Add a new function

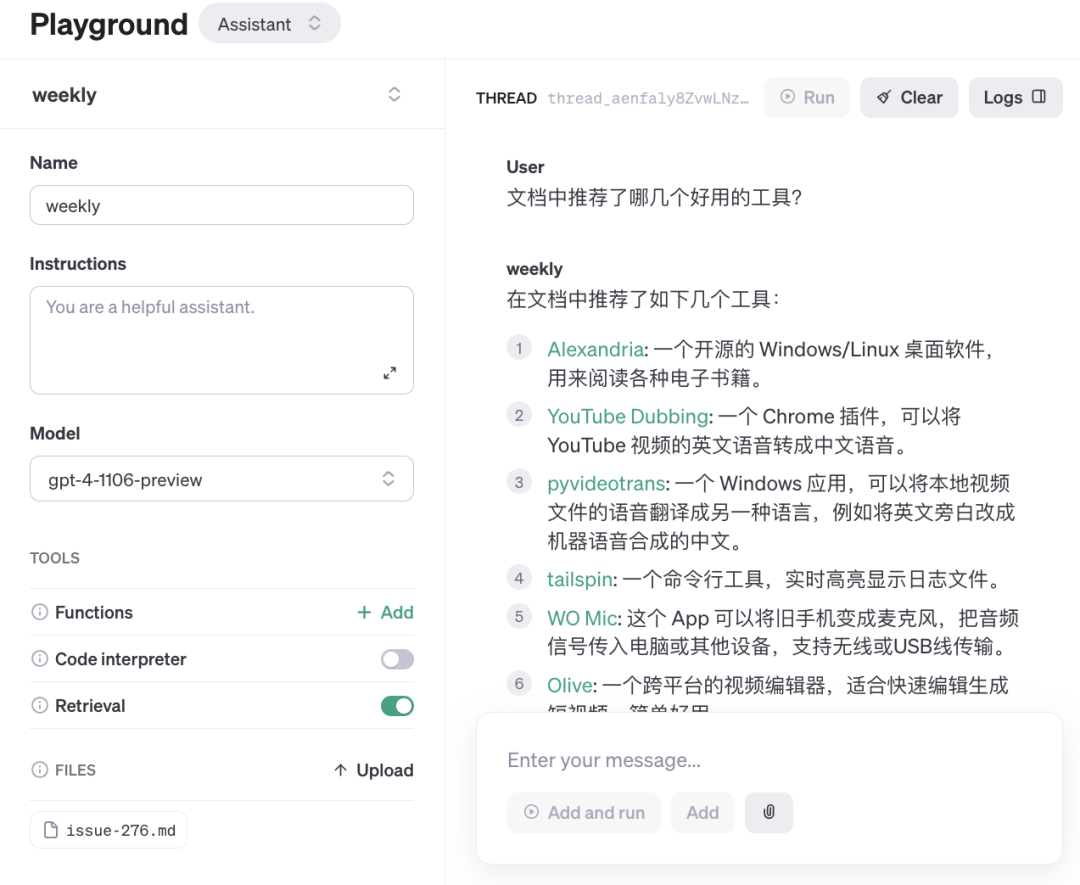tap(385, 612)
